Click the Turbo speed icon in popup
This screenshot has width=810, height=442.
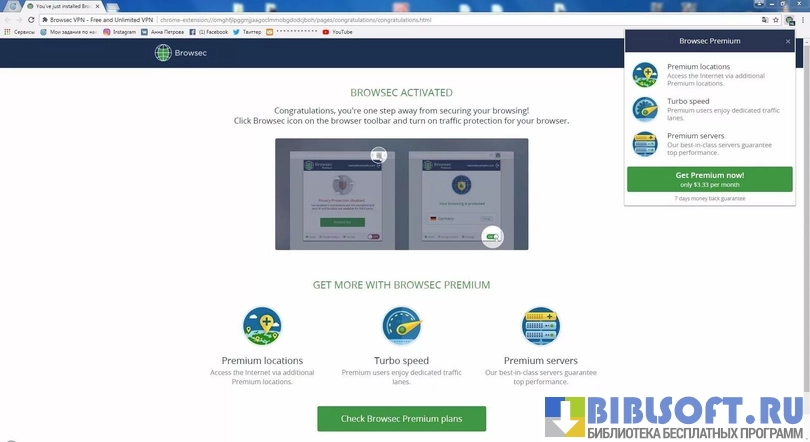pyautogui.click(x=645, y=109)
